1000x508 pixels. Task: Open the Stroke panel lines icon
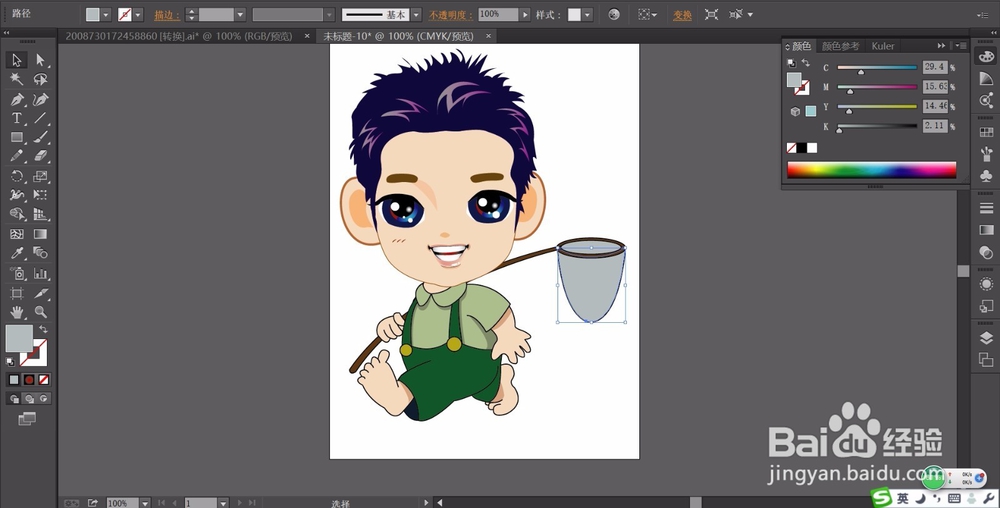coord(986,208)
